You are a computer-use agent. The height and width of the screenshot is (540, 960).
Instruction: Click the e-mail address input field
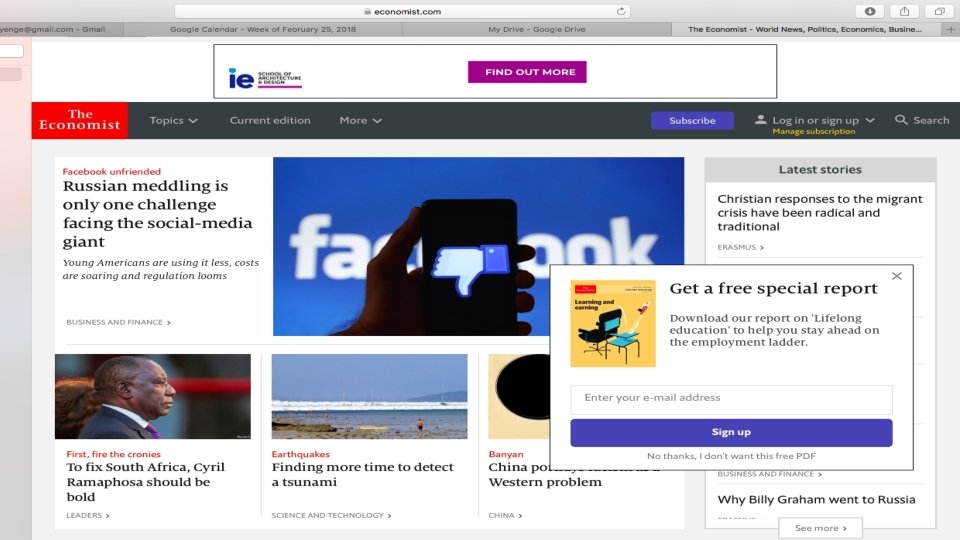point(731,398)
